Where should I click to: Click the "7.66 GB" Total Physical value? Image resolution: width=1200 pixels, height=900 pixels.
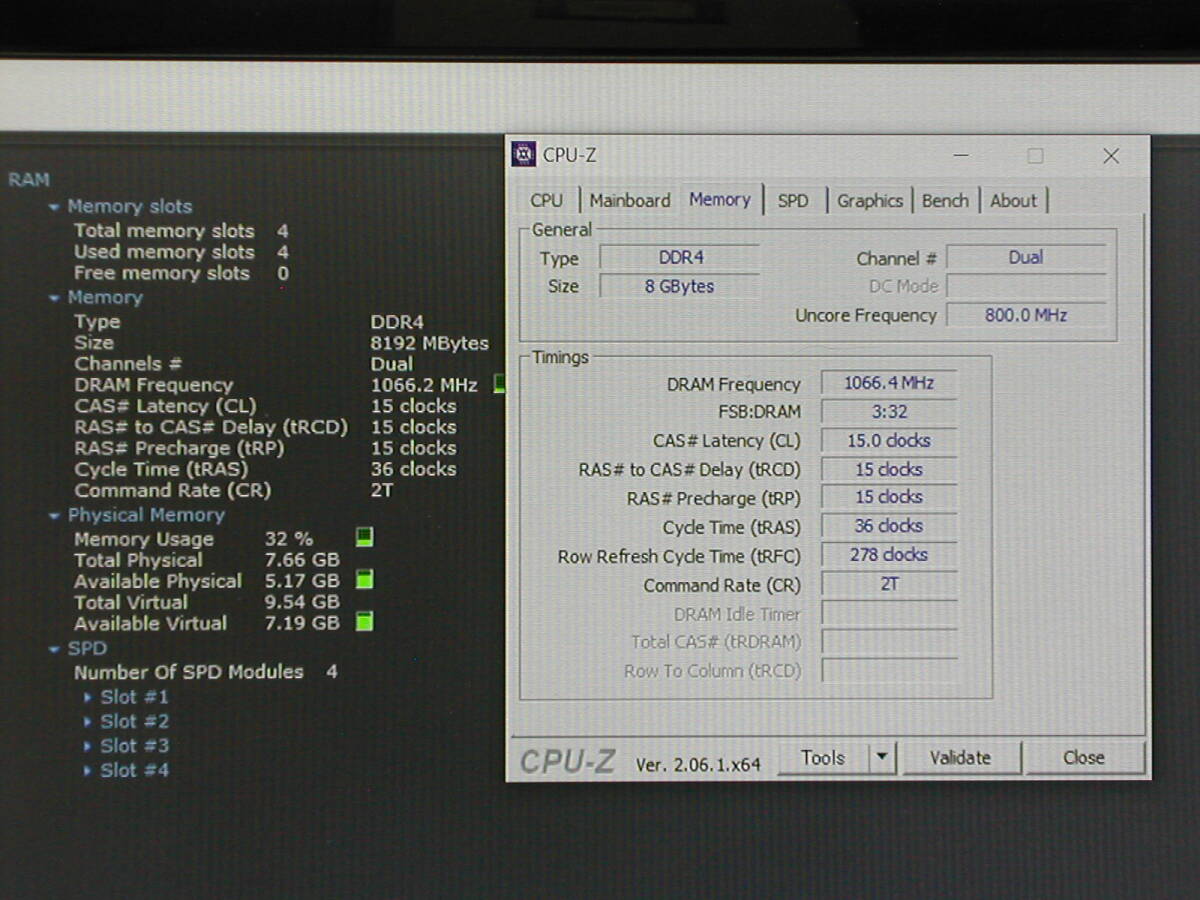click(x=302, y=560)
